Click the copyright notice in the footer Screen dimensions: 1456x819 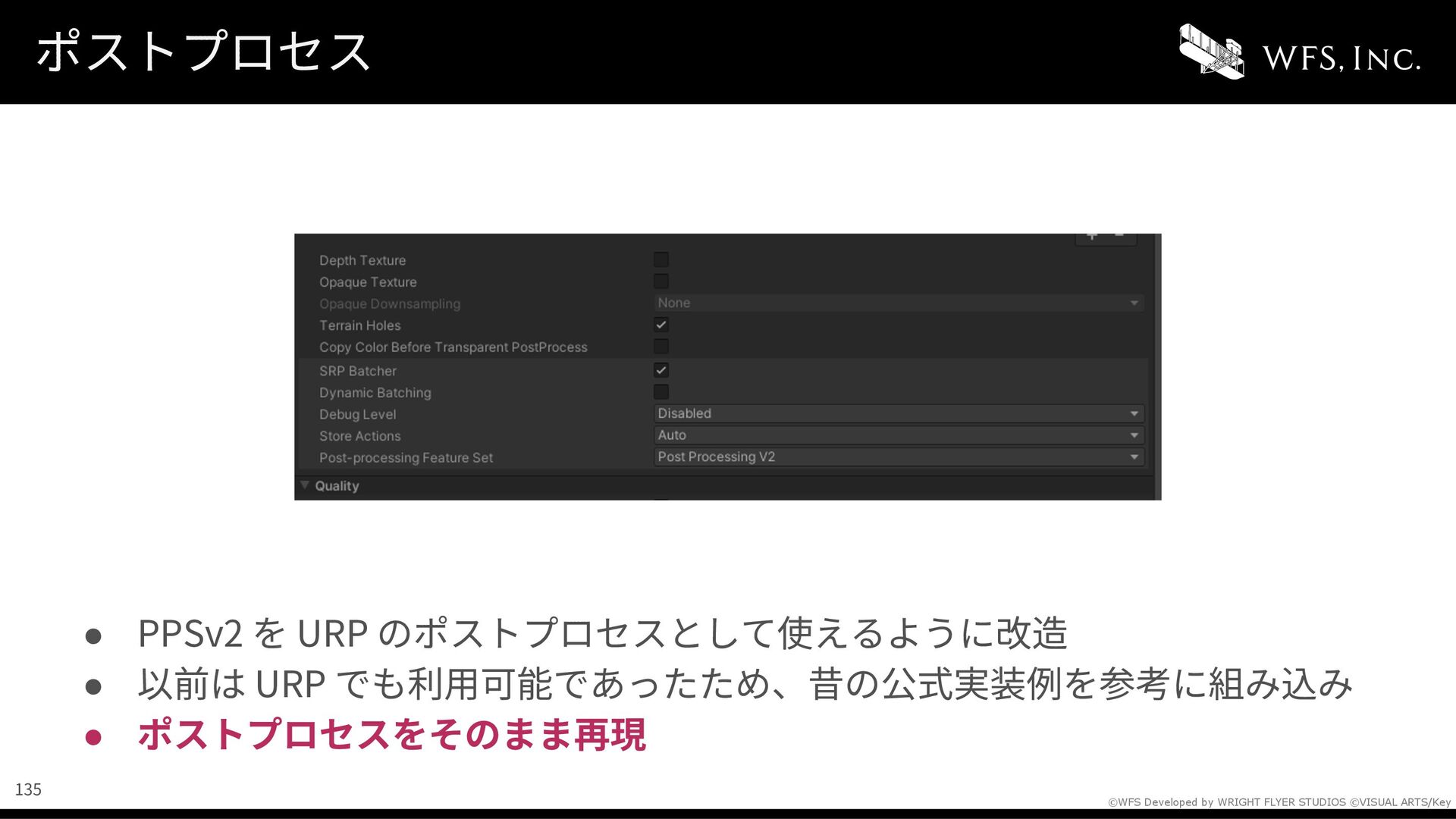tap(1279, 802)
